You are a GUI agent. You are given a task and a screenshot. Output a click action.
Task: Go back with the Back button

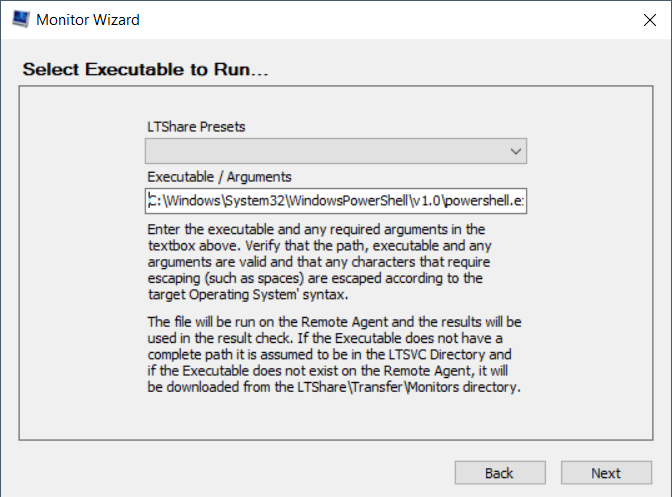pyautogui.click(x=499, y=473)
